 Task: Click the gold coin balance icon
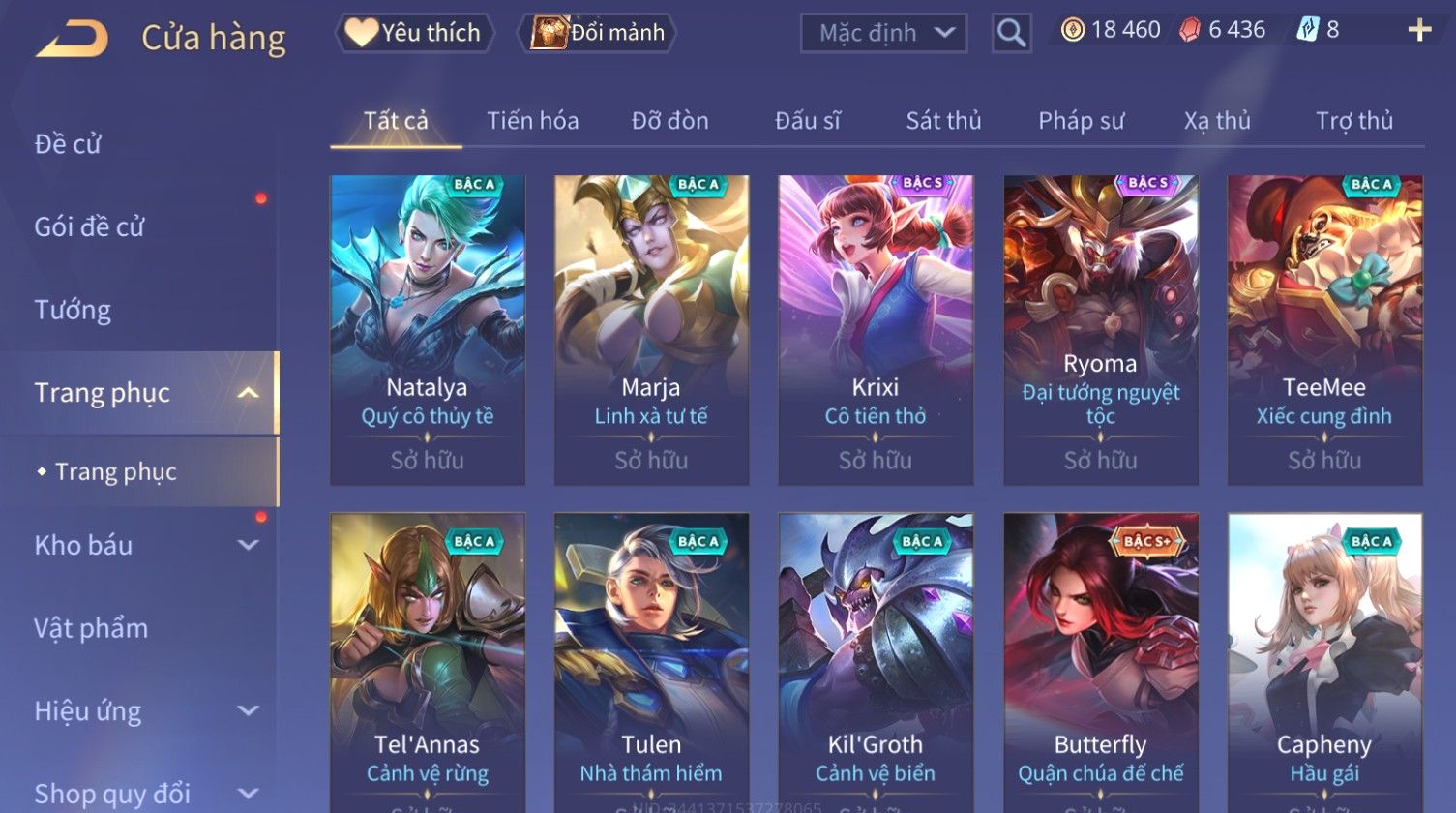1072,31
